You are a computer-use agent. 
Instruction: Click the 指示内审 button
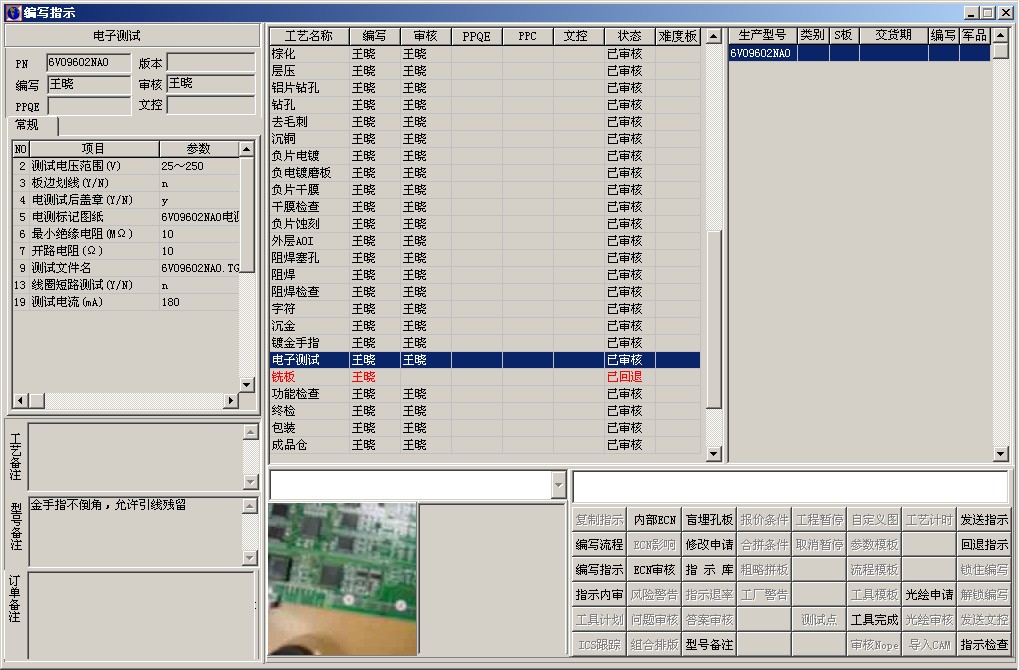click(599, 595)
